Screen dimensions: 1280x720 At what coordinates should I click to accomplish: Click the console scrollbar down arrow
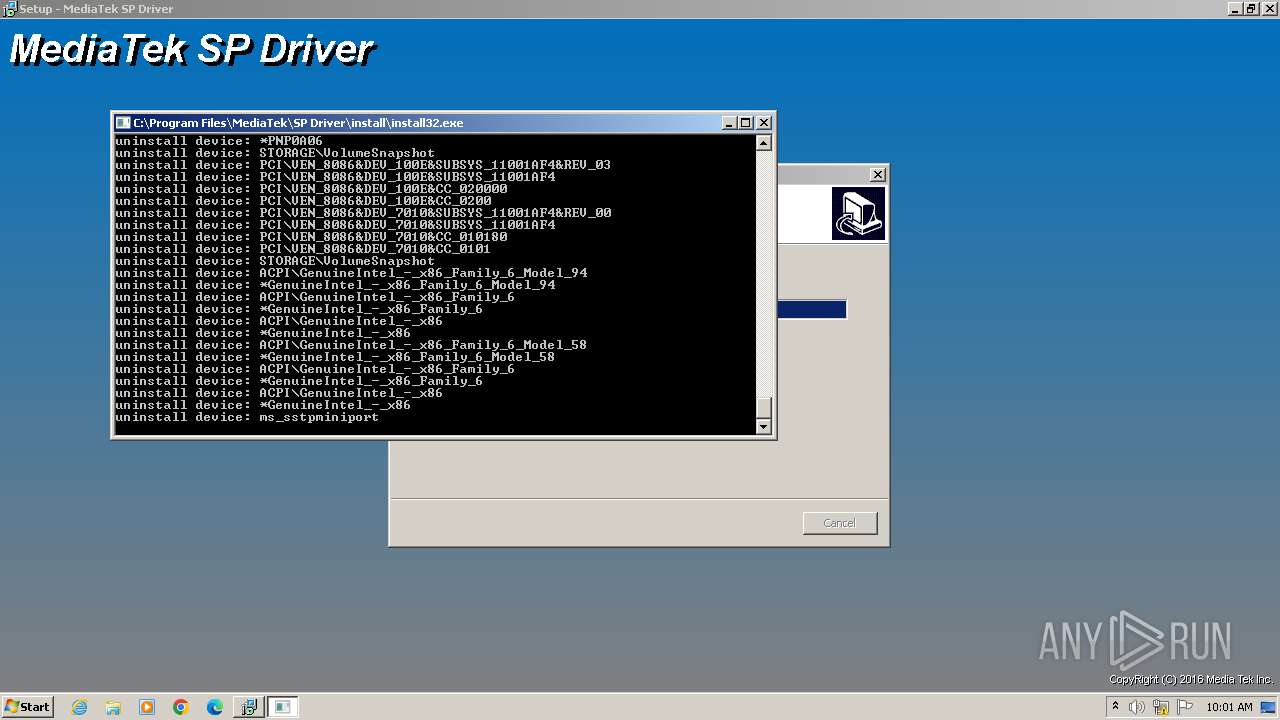pyautogui.click(x=763, y=426)
